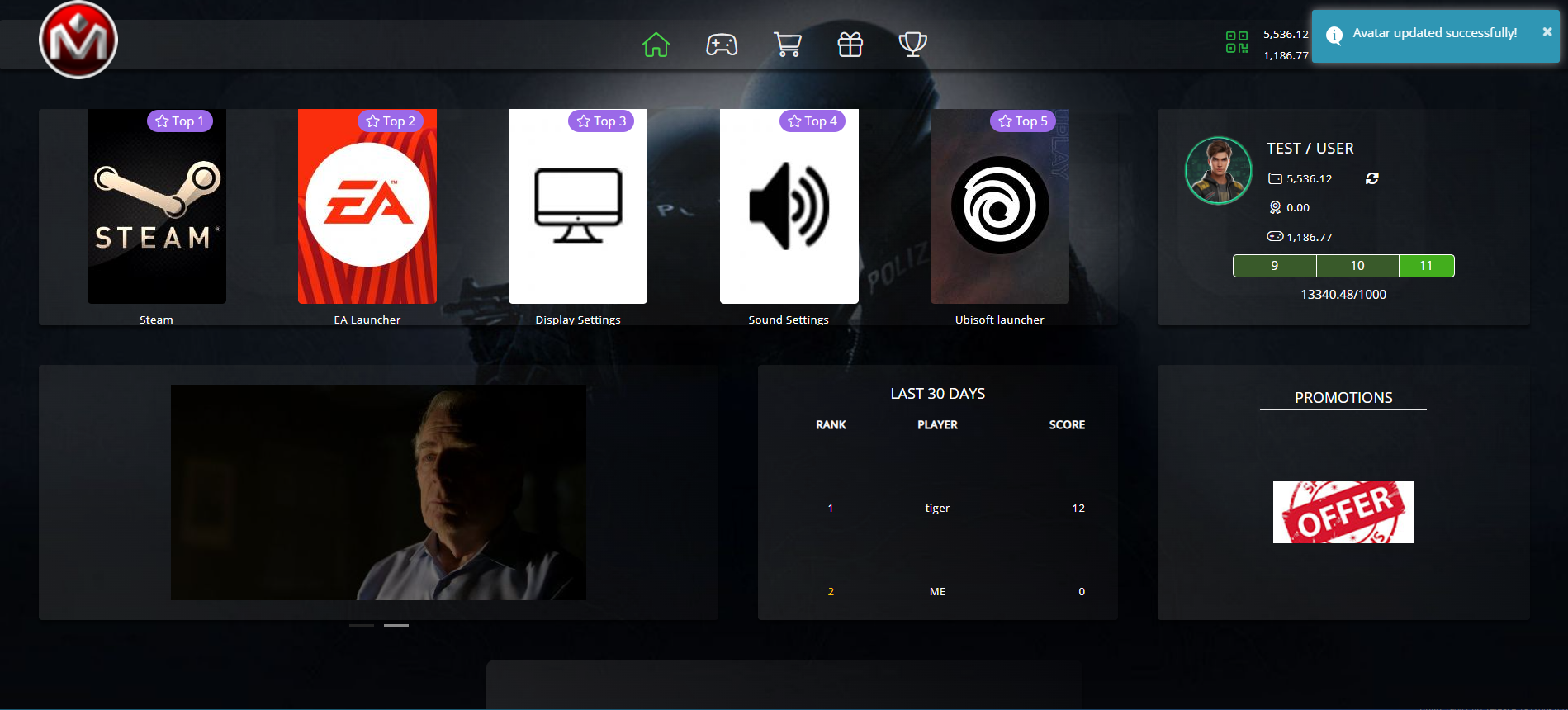Viewport: 1568px width, 710px height.
Task: Click the LAST 30 DAYS heading
Action: (x=938, y=394)
